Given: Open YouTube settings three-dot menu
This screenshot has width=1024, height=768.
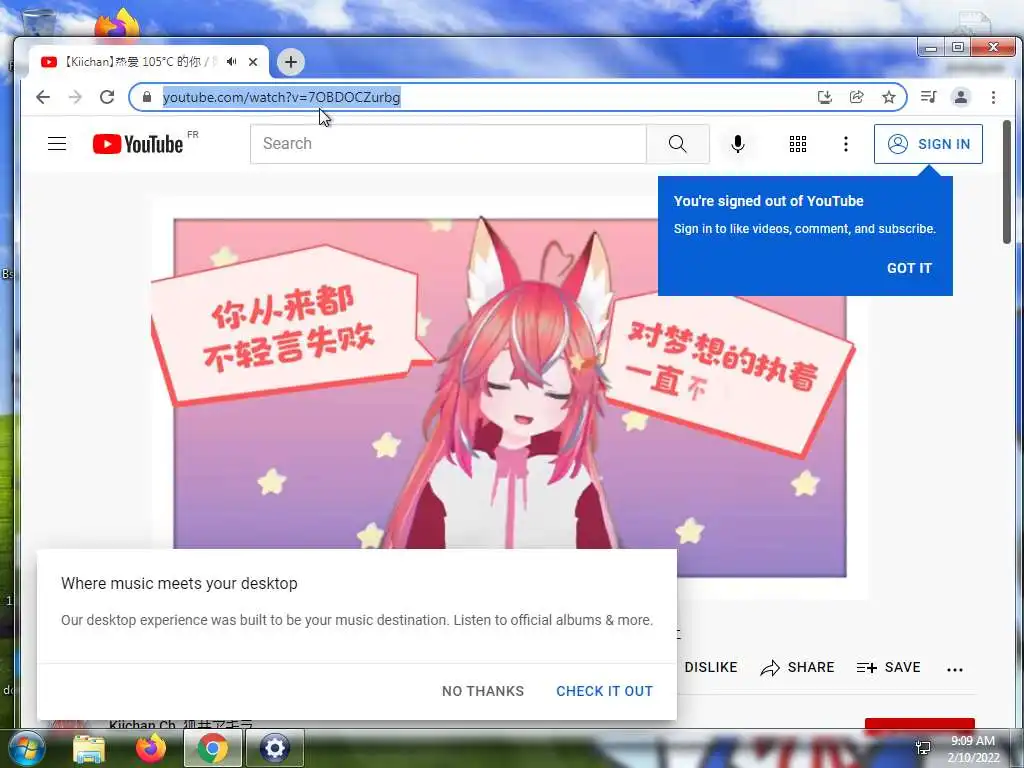Looking at the screenshot, I should 846,144.
